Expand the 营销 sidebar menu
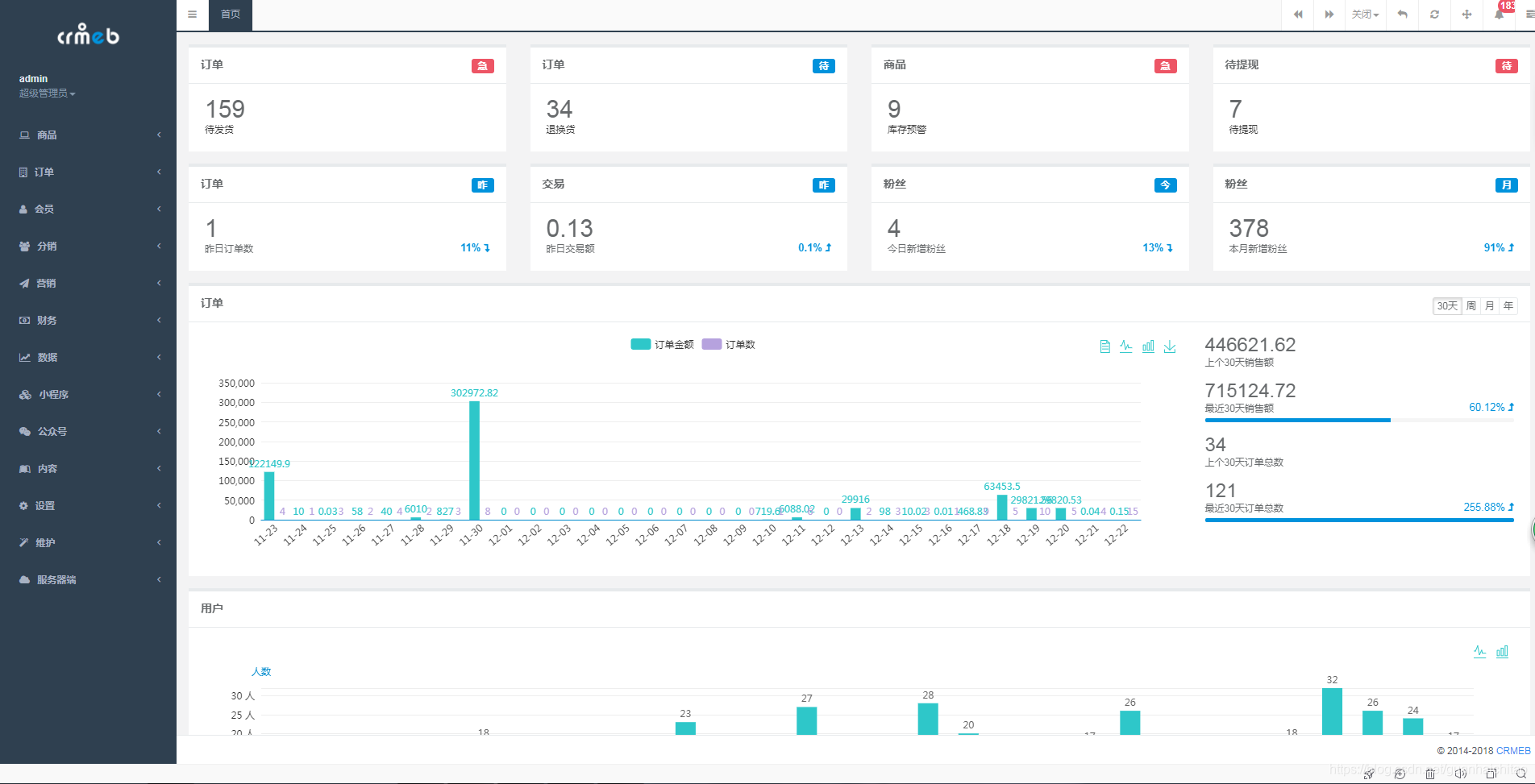 89,283
